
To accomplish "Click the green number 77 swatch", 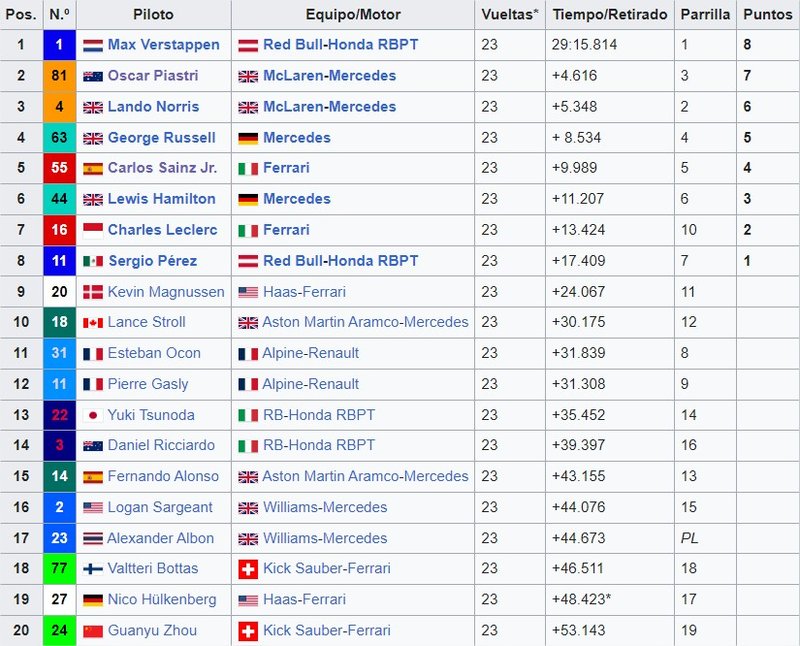I will click(59, 568).
